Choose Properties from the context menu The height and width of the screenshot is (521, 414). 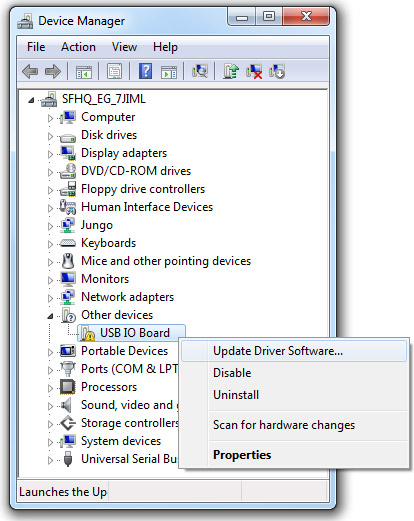(294, 455)
